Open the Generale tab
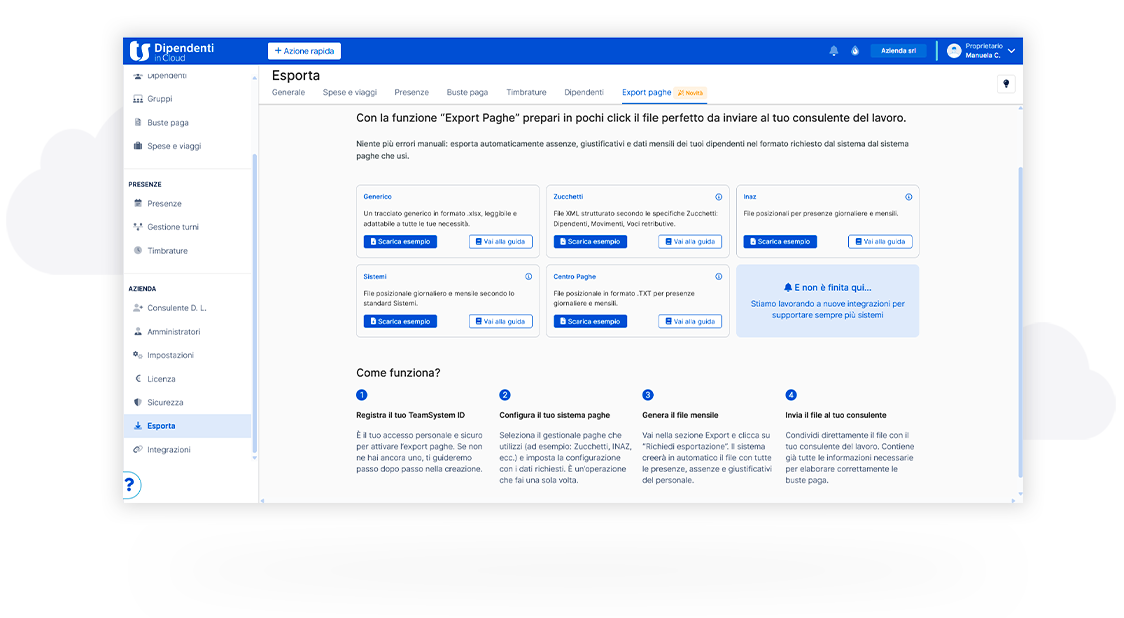Image resolution: width=1124 pixels, height=618 pixels. tap(288, 91)
